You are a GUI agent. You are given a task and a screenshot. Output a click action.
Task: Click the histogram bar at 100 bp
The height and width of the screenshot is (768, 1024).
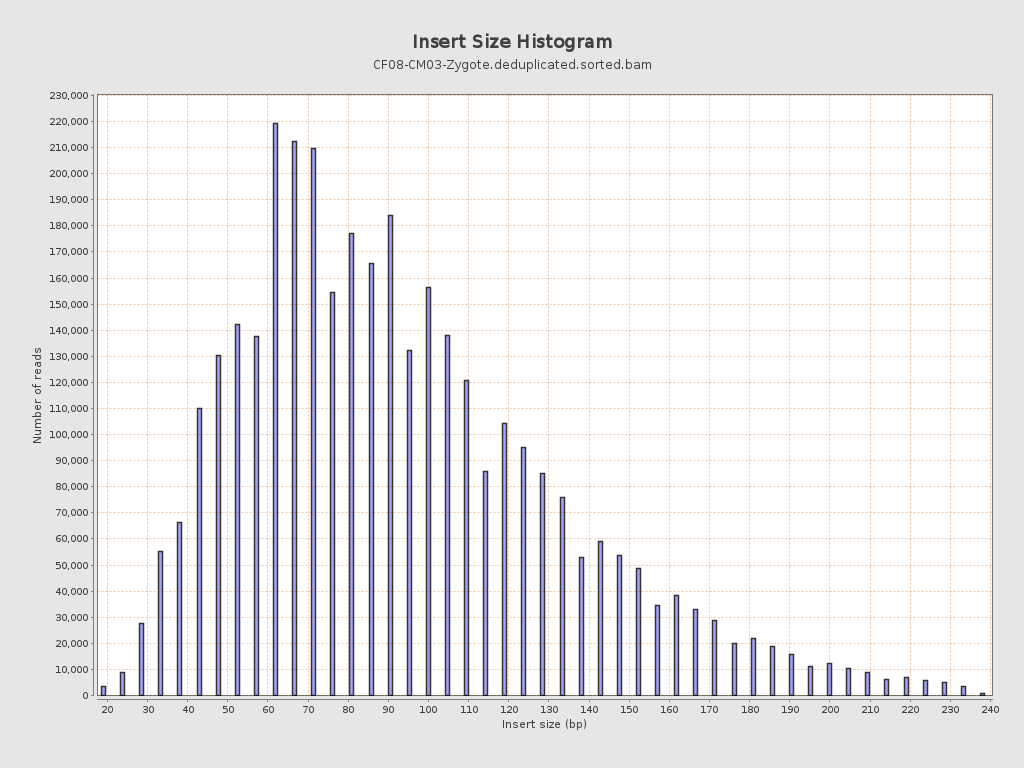[x=428, y=492]
